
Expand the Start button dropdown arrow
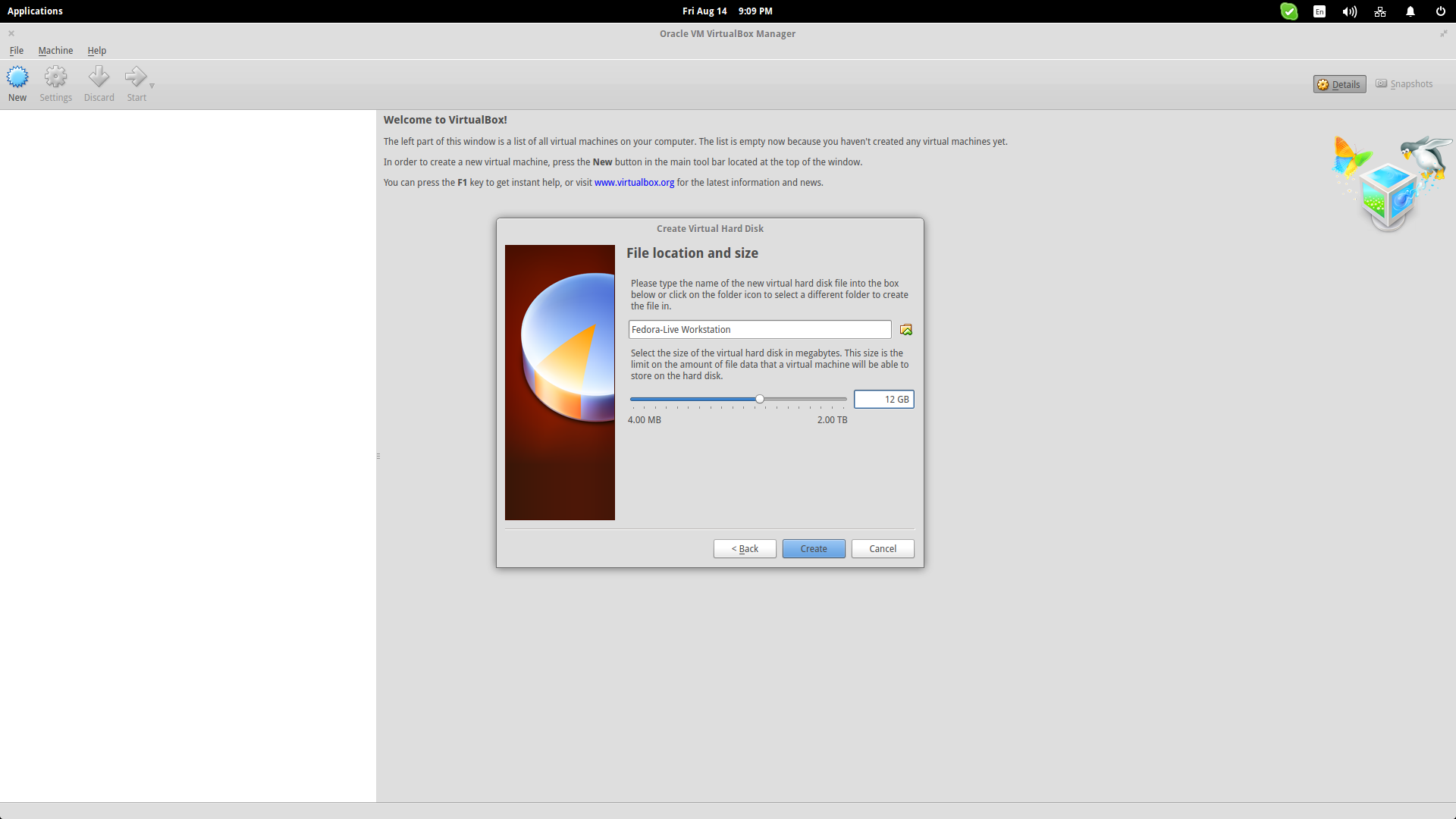(152, 86)
